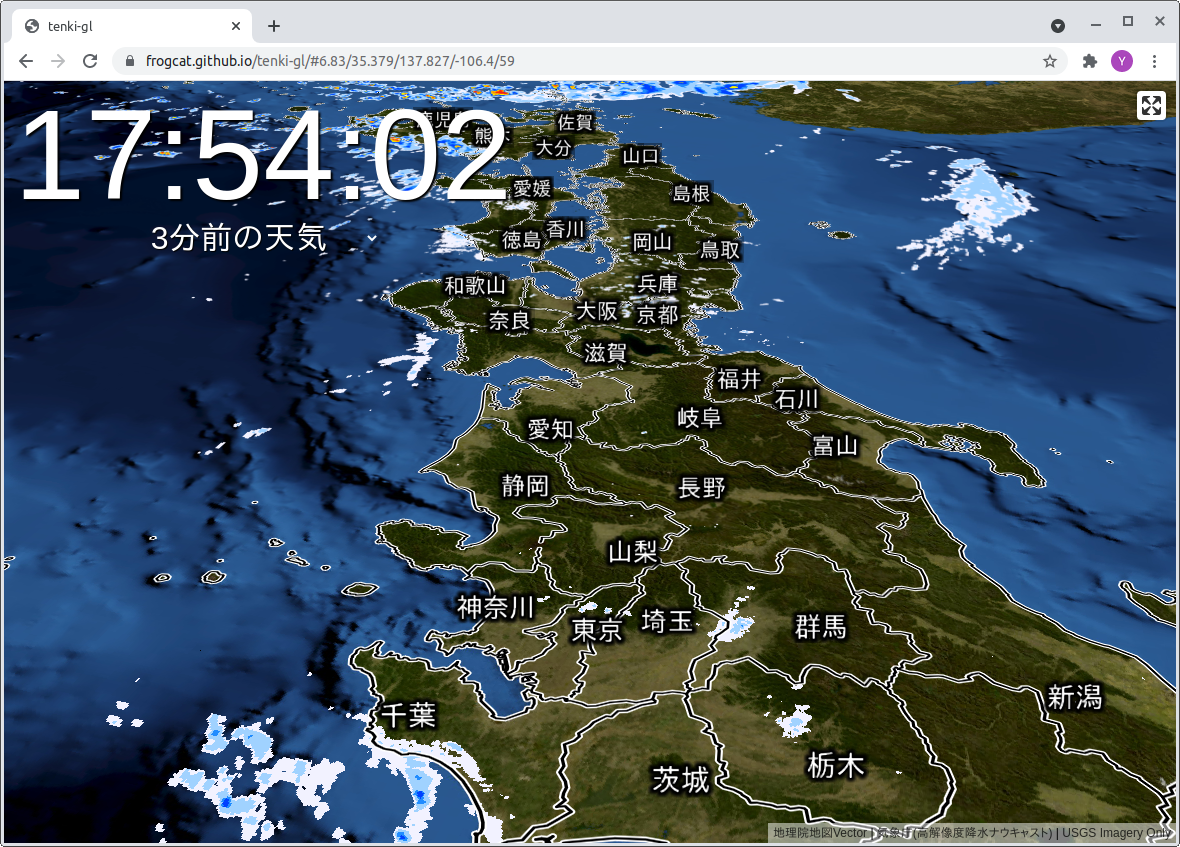The height and width of the screenshot is (847, 1180).
Task: Close the tenki-gl tab
Action: coord(236,26)
